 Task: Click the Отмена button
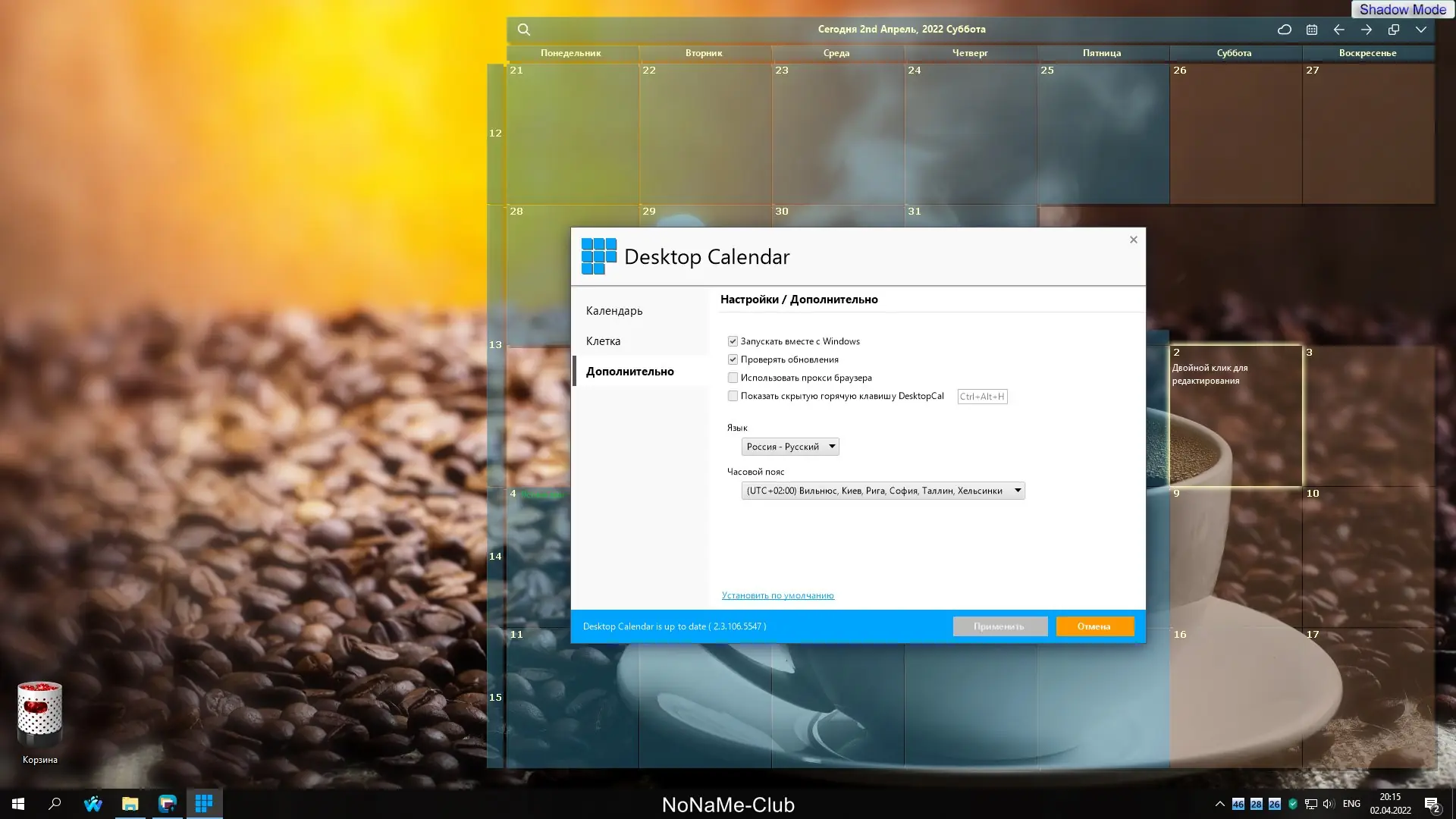(1094, 626)
